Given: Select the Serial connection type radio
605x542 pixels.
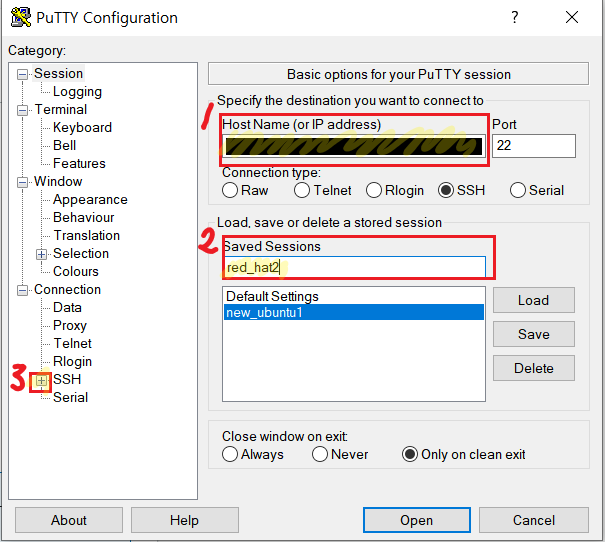Looking at the screenshot, I should [518, 190].
